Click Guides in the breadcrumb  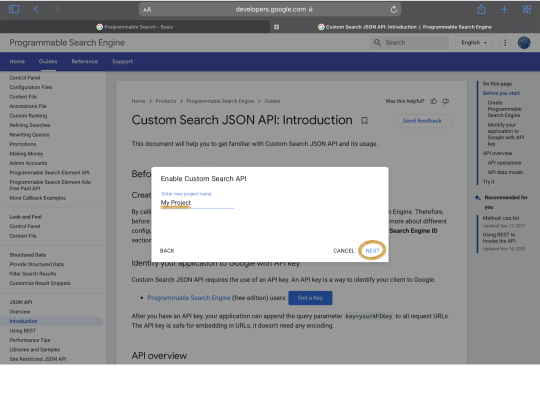272,101
